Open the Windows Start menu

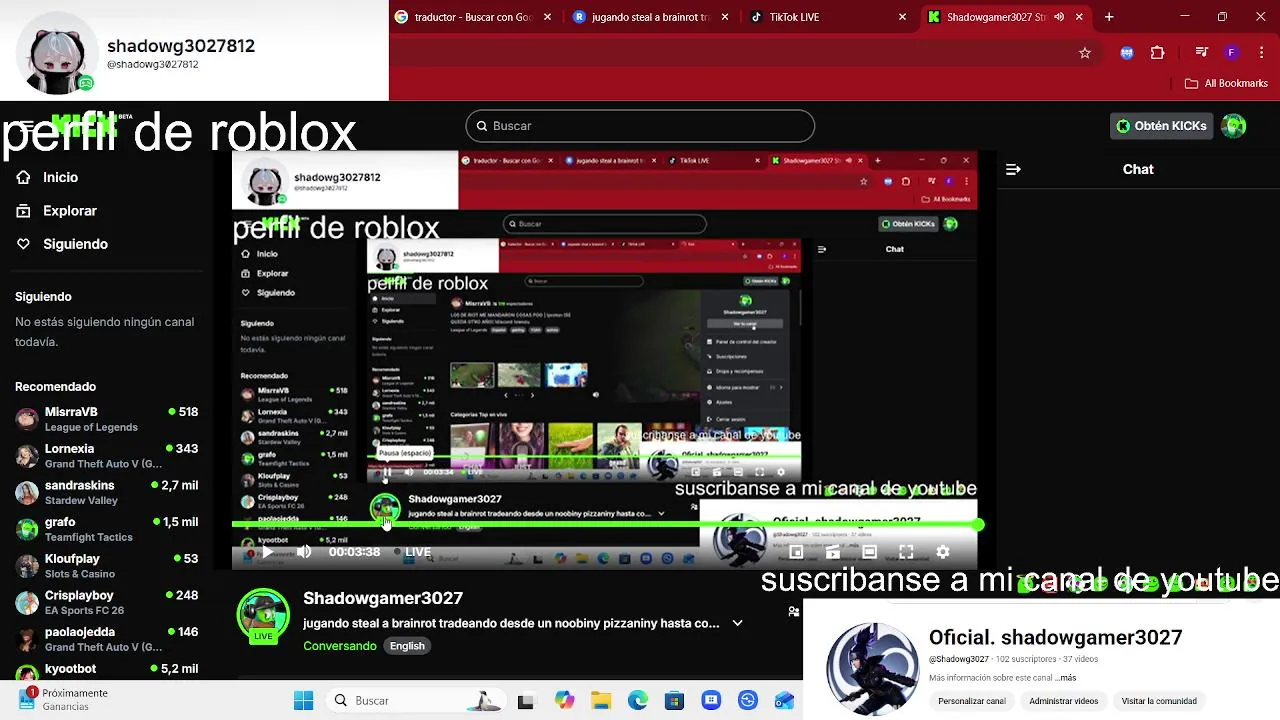(x=303, y=701)
